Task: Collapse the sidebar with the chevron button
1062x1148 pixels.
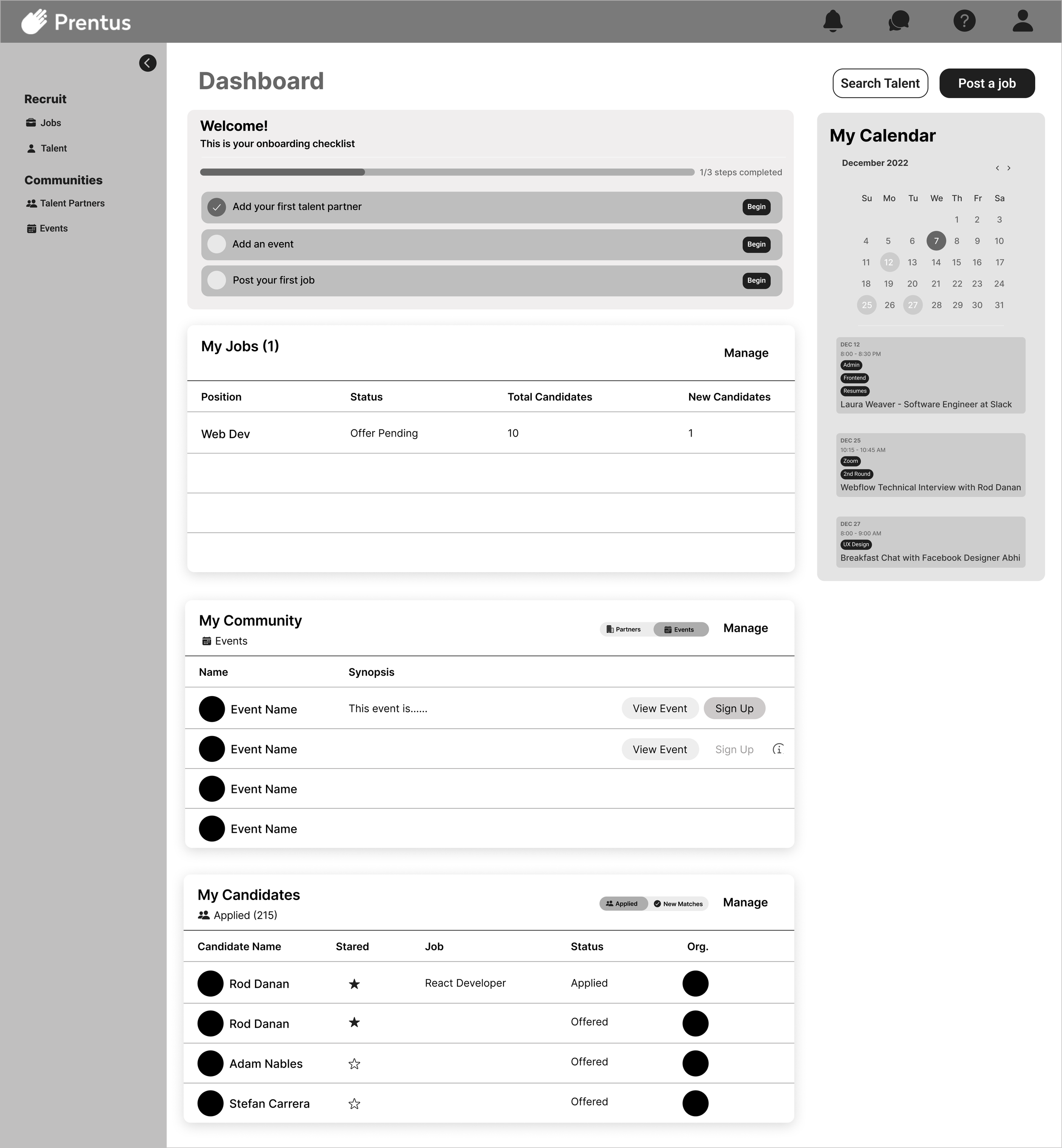Action: coord(148,63)
